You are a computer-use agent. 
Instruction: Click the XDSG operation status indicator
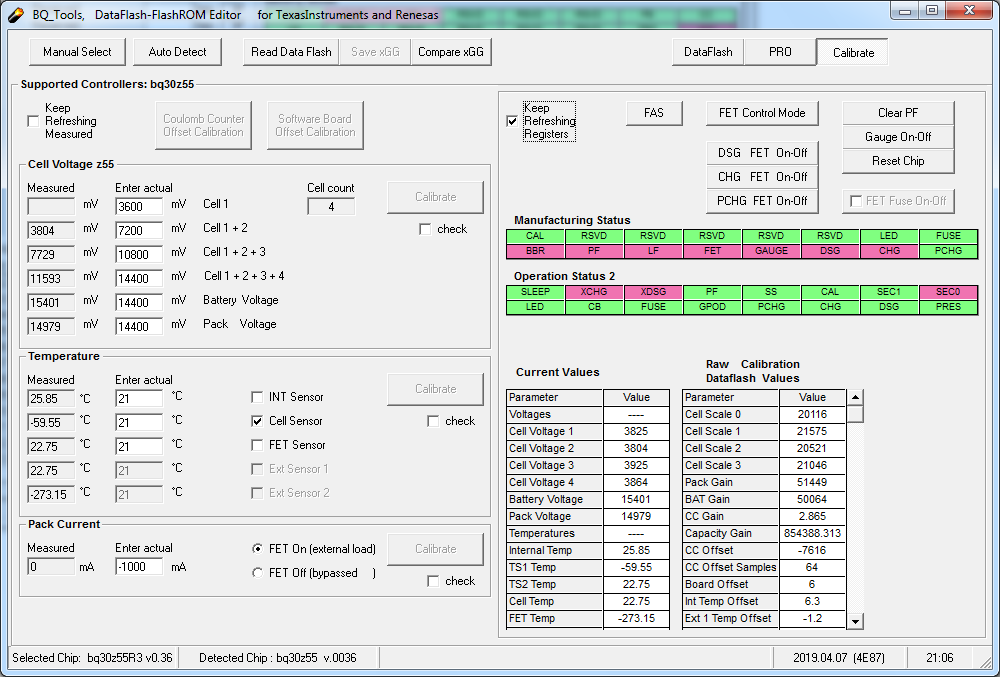[x=653, y=292]
